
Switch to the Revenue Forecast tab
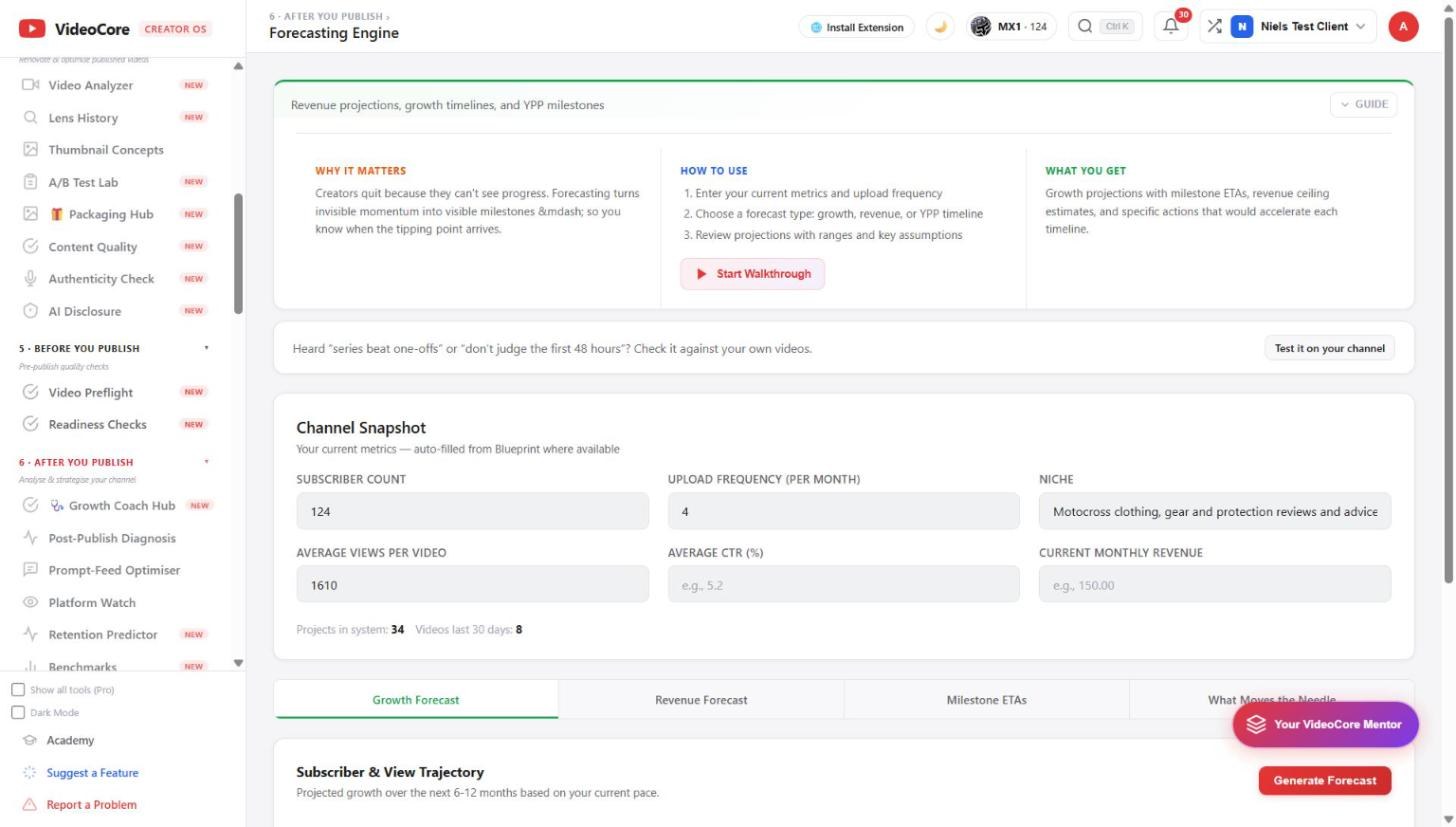point(701,700)
